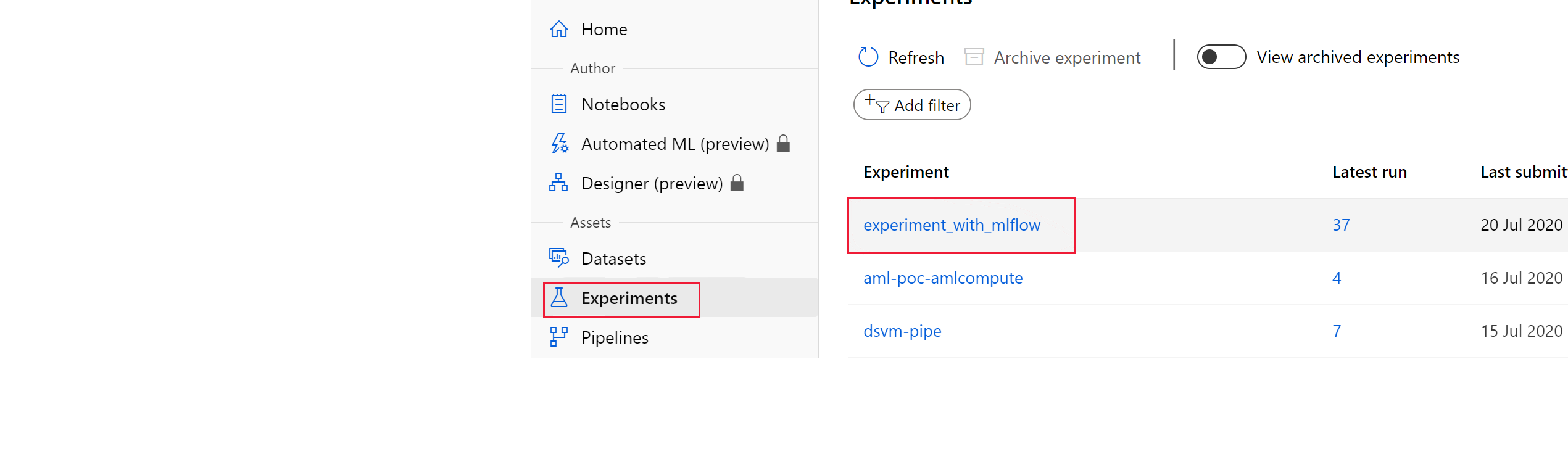Open the aml-poc-amlcompute experiment
The height and width of the screenshot is (470, 1568).
pyautogui.click(x=943, y=278)
